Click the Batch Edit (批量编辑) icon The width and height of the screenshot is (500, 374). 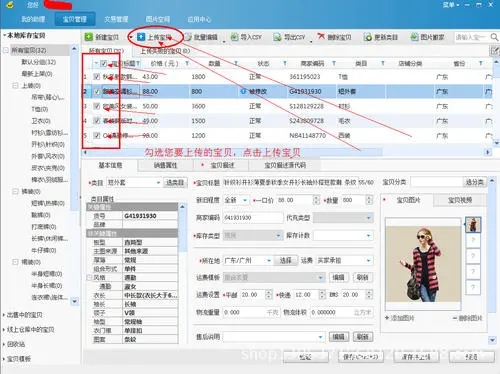188,37
